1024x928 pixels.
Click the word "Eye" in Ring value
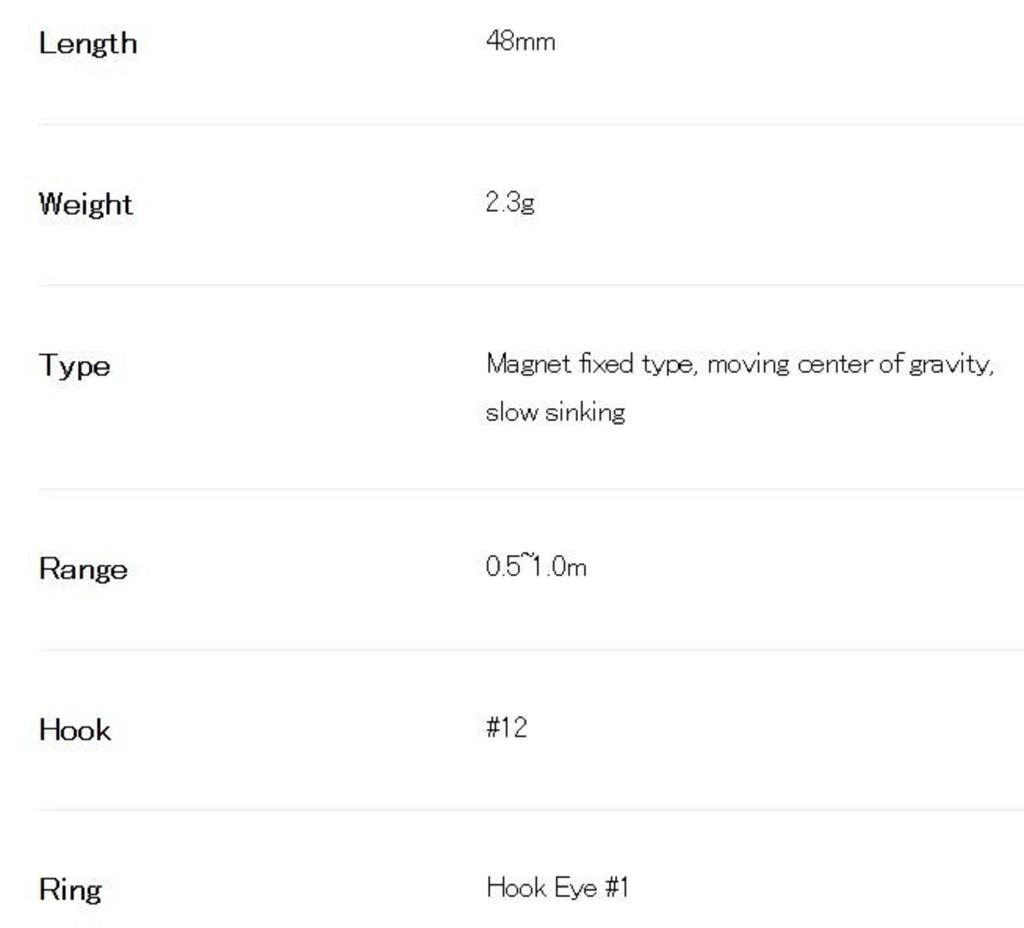575,887
